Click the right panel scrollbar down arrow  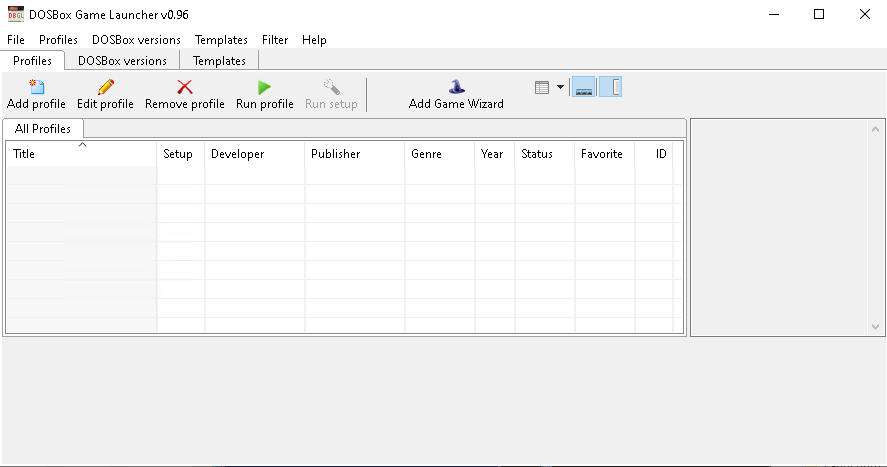tap(877, 327)
